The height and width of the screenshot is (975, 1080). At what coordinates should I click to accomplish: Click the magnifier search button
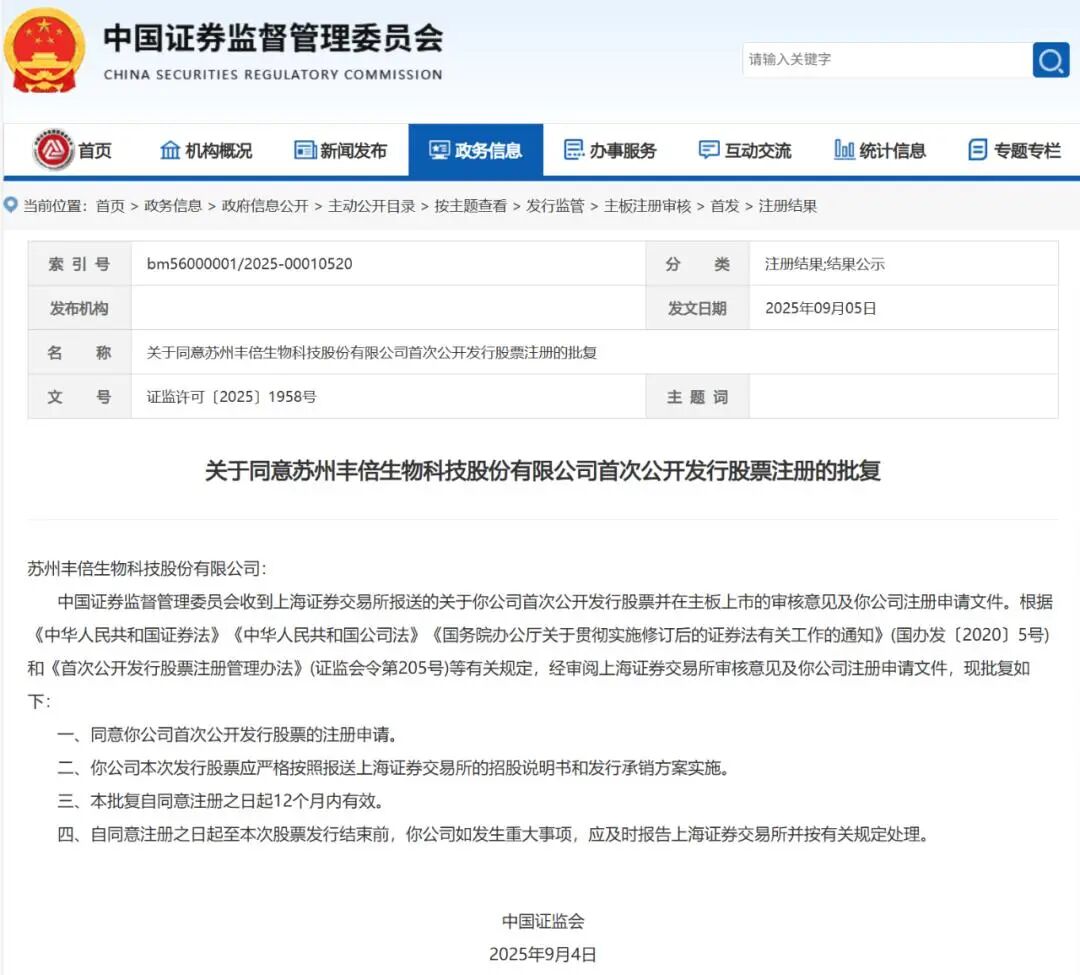tap(1050, 60)
